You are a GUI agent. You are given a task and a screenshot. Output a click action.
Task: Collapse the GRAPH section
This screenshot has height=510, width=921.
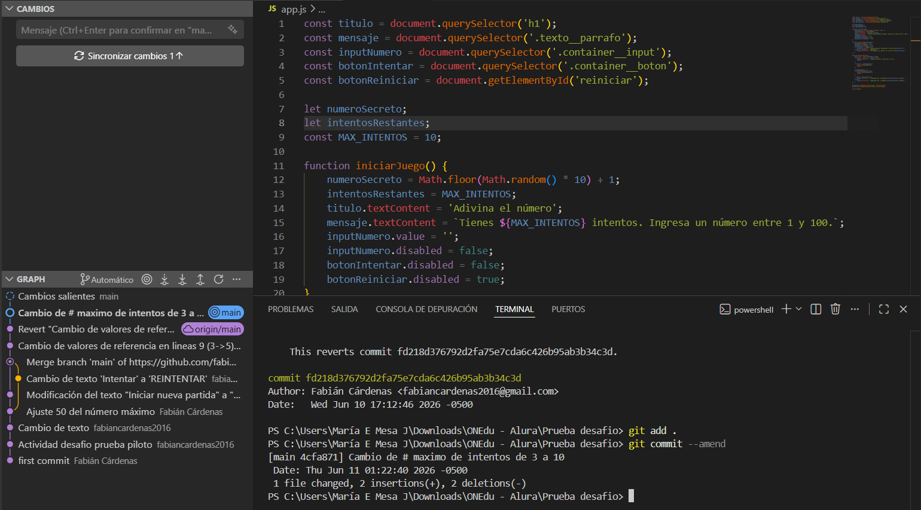pyautogui.click(x=9, y=280)
